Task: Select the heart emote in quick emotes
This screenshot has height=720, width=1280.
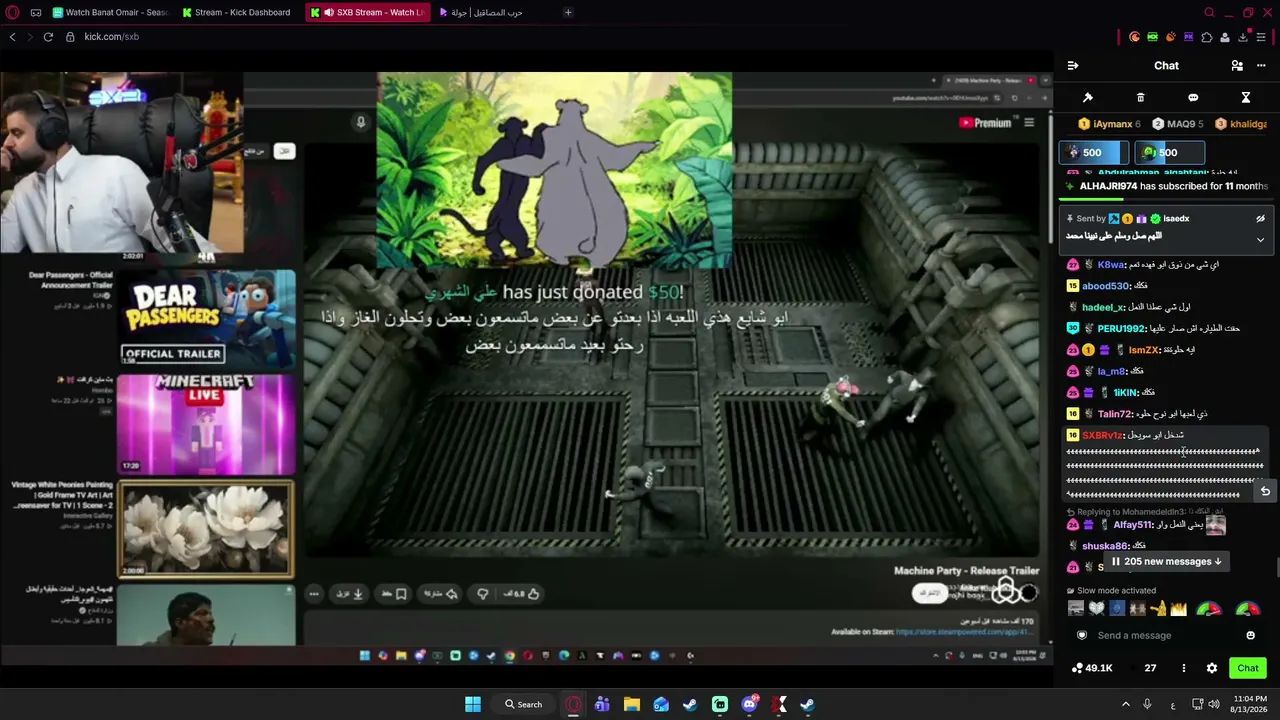Action: pyautogui.click(x=1096, y=609)
